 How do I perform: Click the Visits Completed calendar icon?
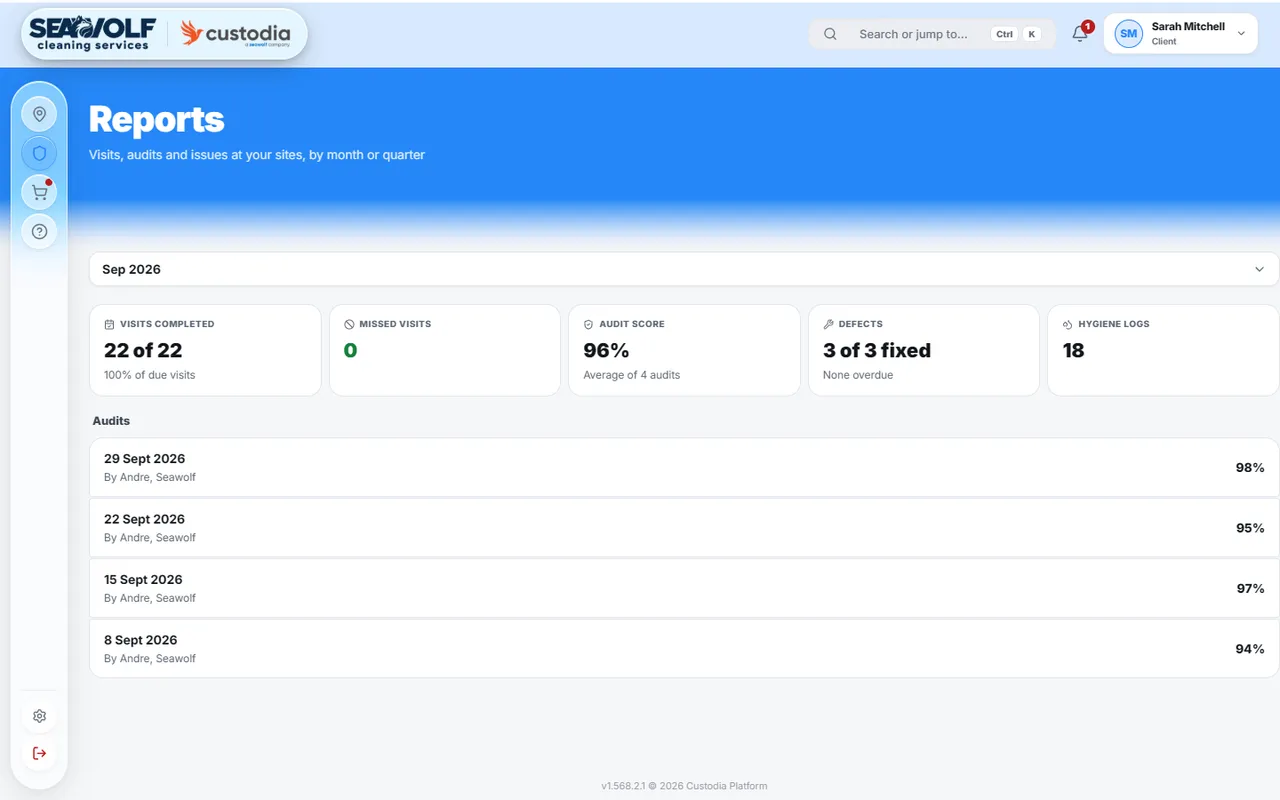pyautogui.click(x=109, y=324)
